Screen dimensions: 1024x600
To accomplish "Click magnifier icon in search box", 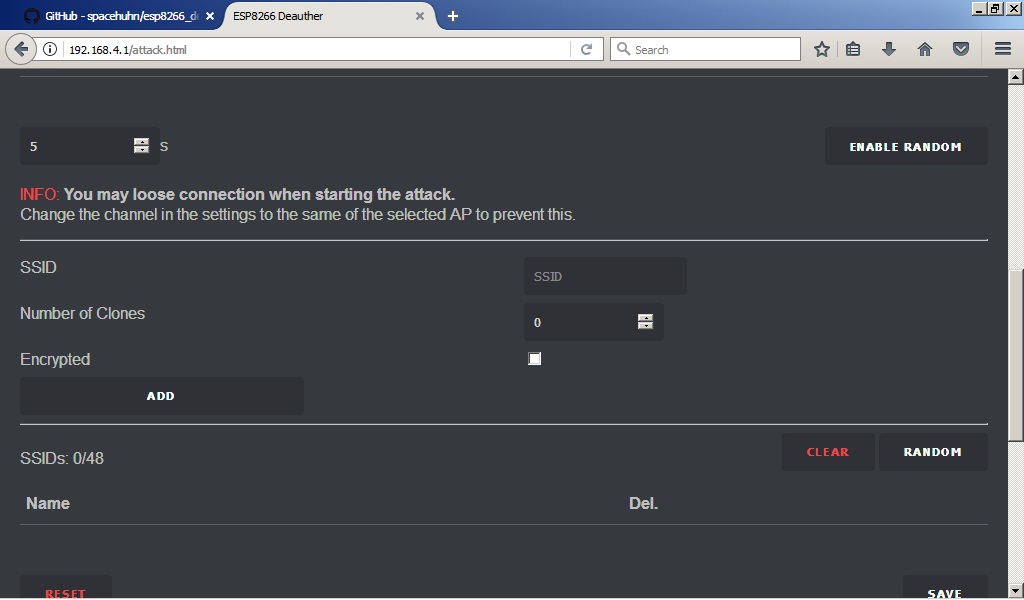I will click(623, 50).
